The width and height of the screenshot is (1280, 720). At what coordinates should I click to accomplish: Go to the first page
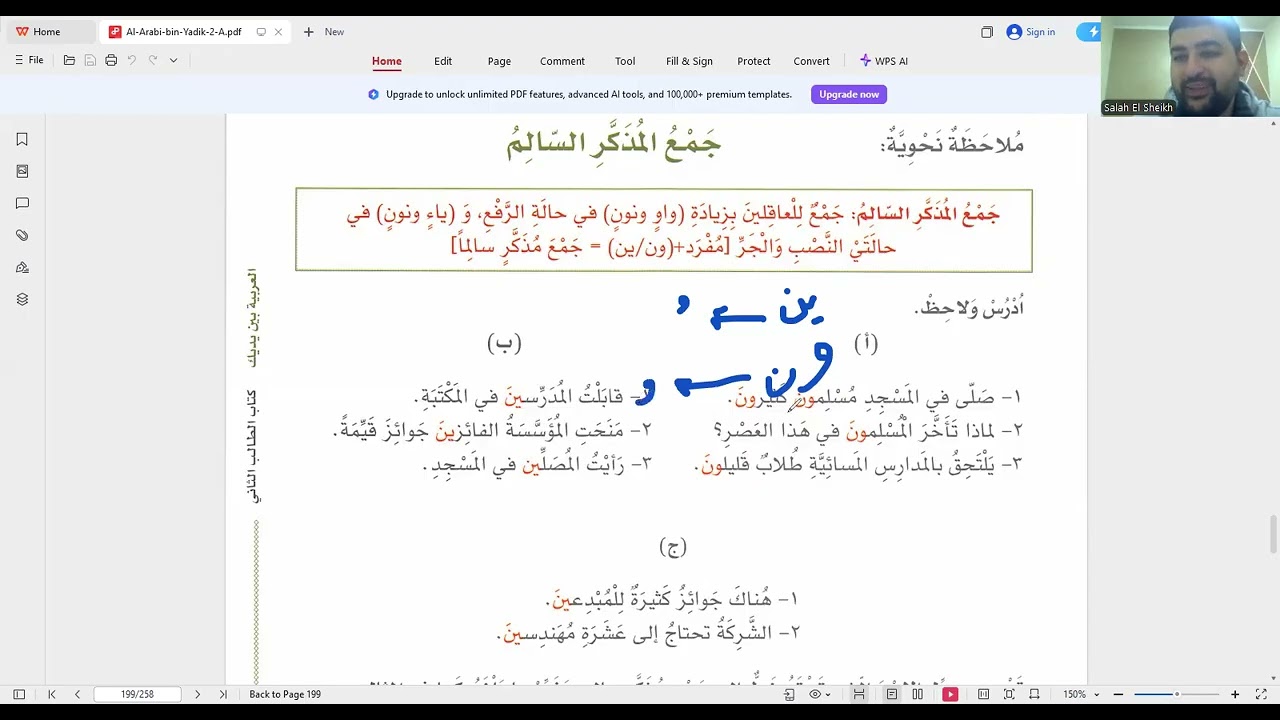(52, 694)
